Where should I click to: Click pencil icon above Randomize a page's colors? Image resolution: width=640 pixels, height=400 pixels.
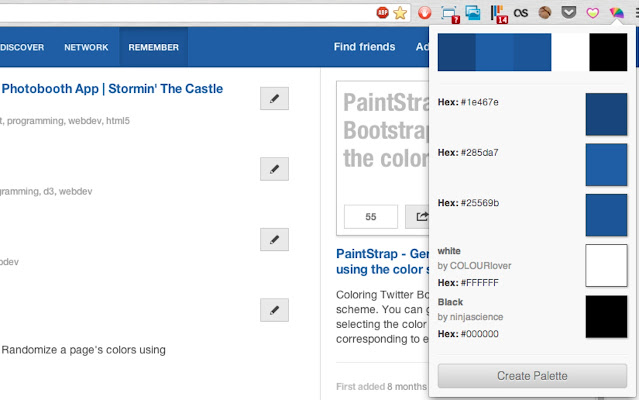(x=274, y=310)
